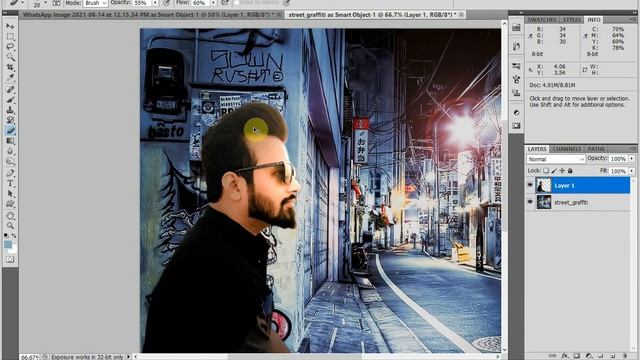The width and height of the screenshot is (640, 360).
Task: Select the Move tool
Action: (10, 26)
